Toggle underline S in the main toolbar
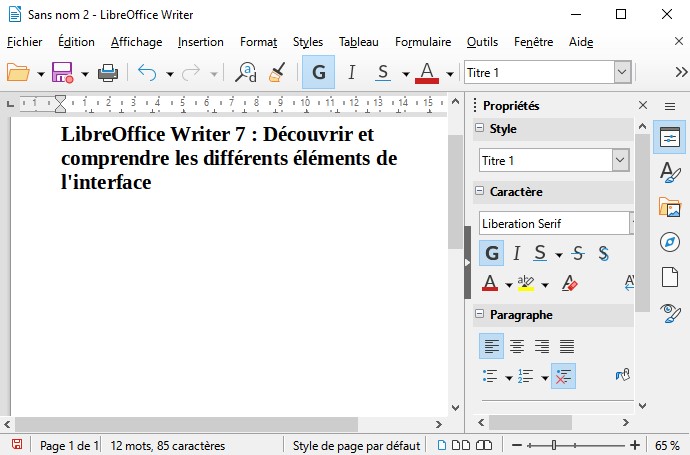The width and height of the screenshot is (690, 455). pos(383,73)
